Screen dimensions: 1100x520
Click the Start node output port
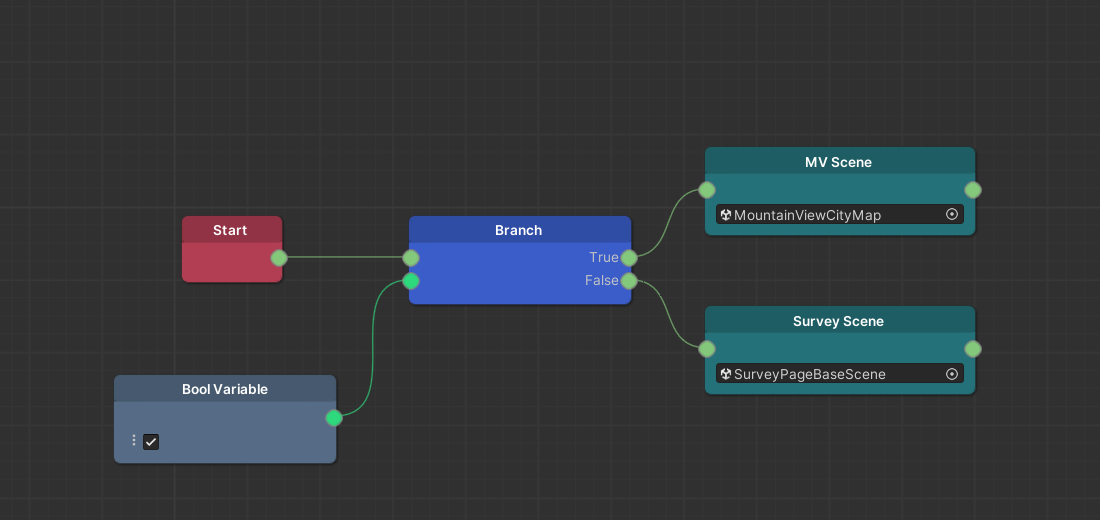(x=279, y=258)
